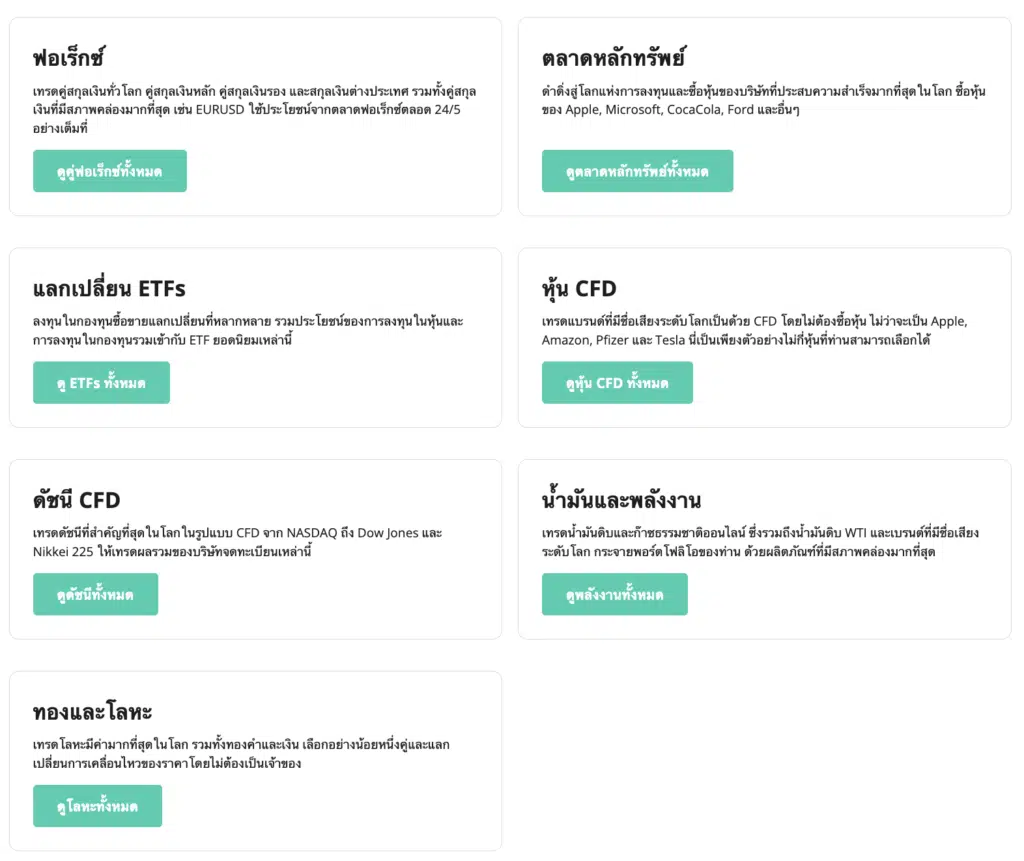Click the ฟอเร็กซ์ card heading
Image resolution: width=1024 pixels, height=861 pixels.
[x=69, y=57]
